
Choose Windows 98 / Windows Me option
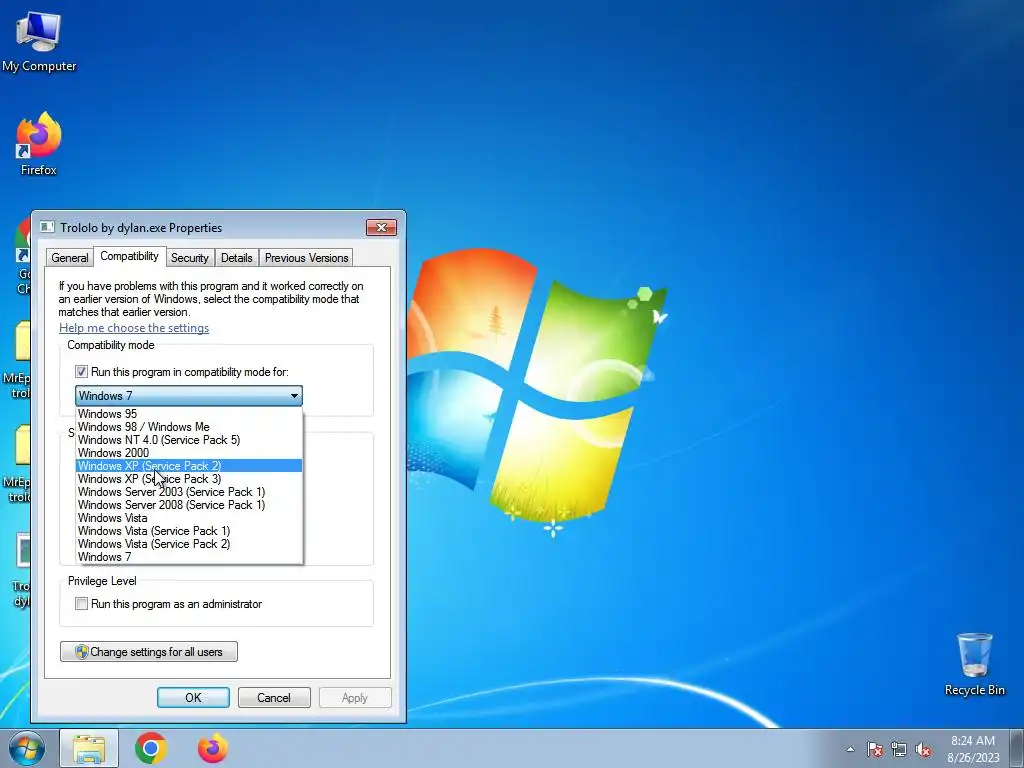pyautogui.click(x=189, y=426)
